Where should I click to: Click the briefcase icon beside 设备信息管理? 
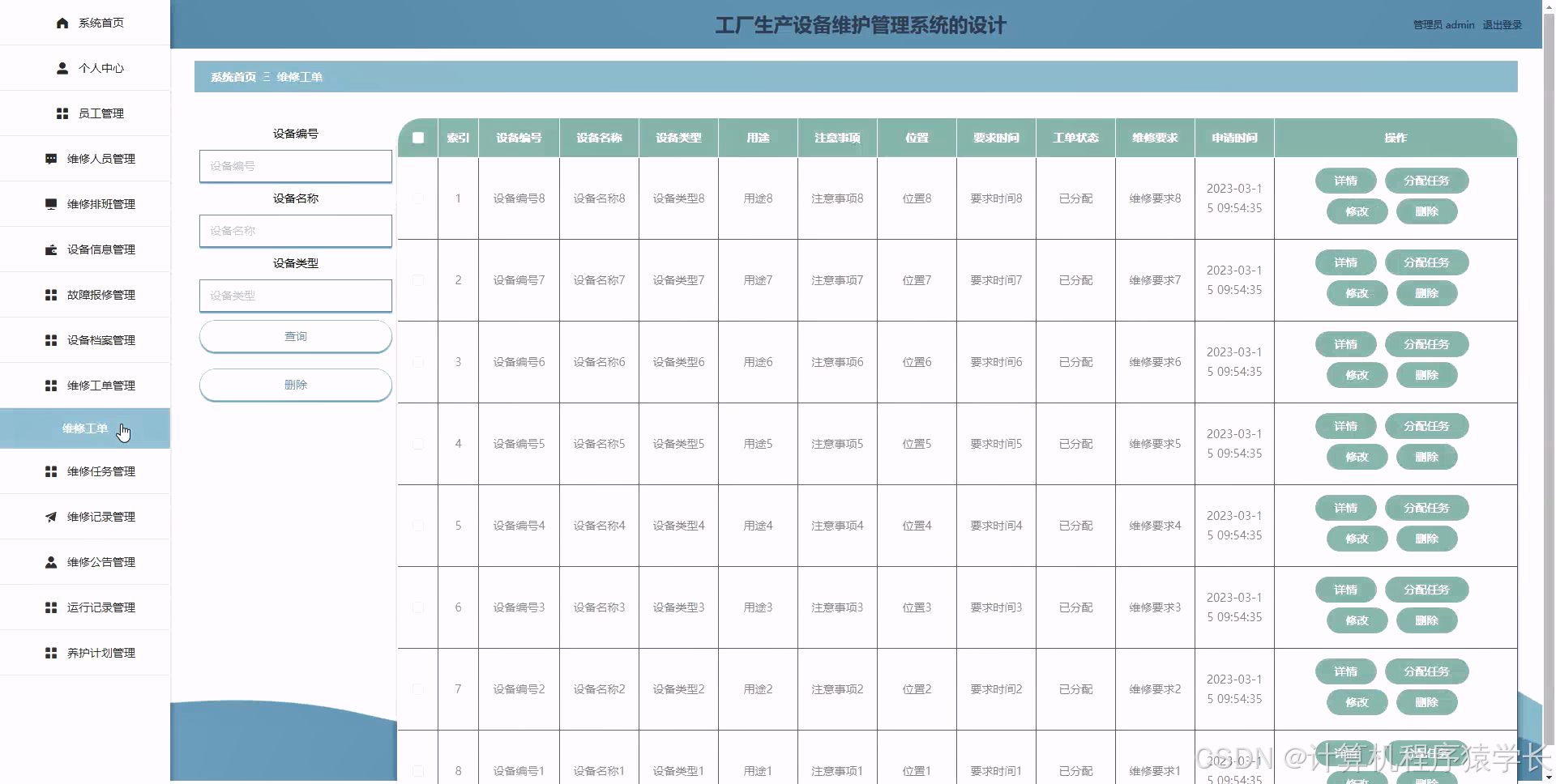pos(51,249)
